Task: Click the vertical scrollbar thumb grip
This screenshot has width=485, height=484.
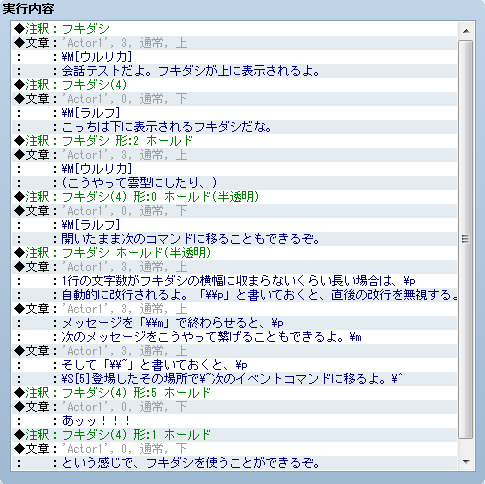Action: coord(466,239)
